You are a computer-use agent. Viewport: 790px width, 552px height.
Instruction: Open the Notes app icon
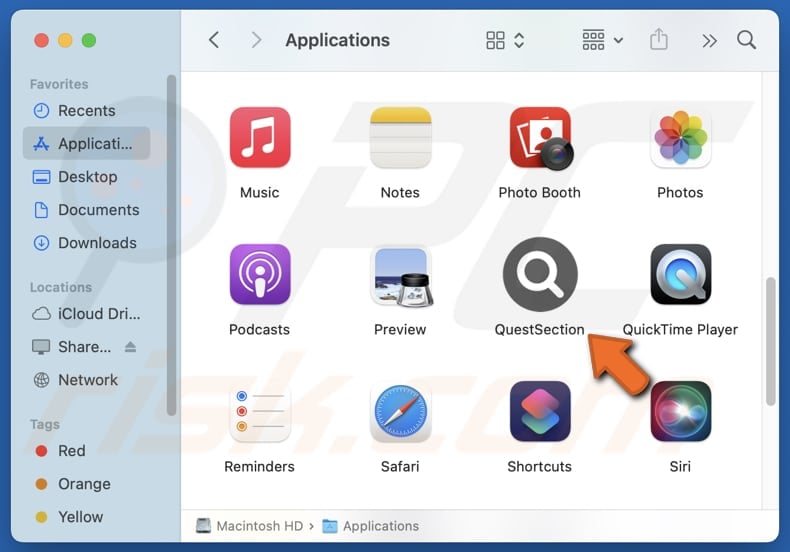pos(401,137)
